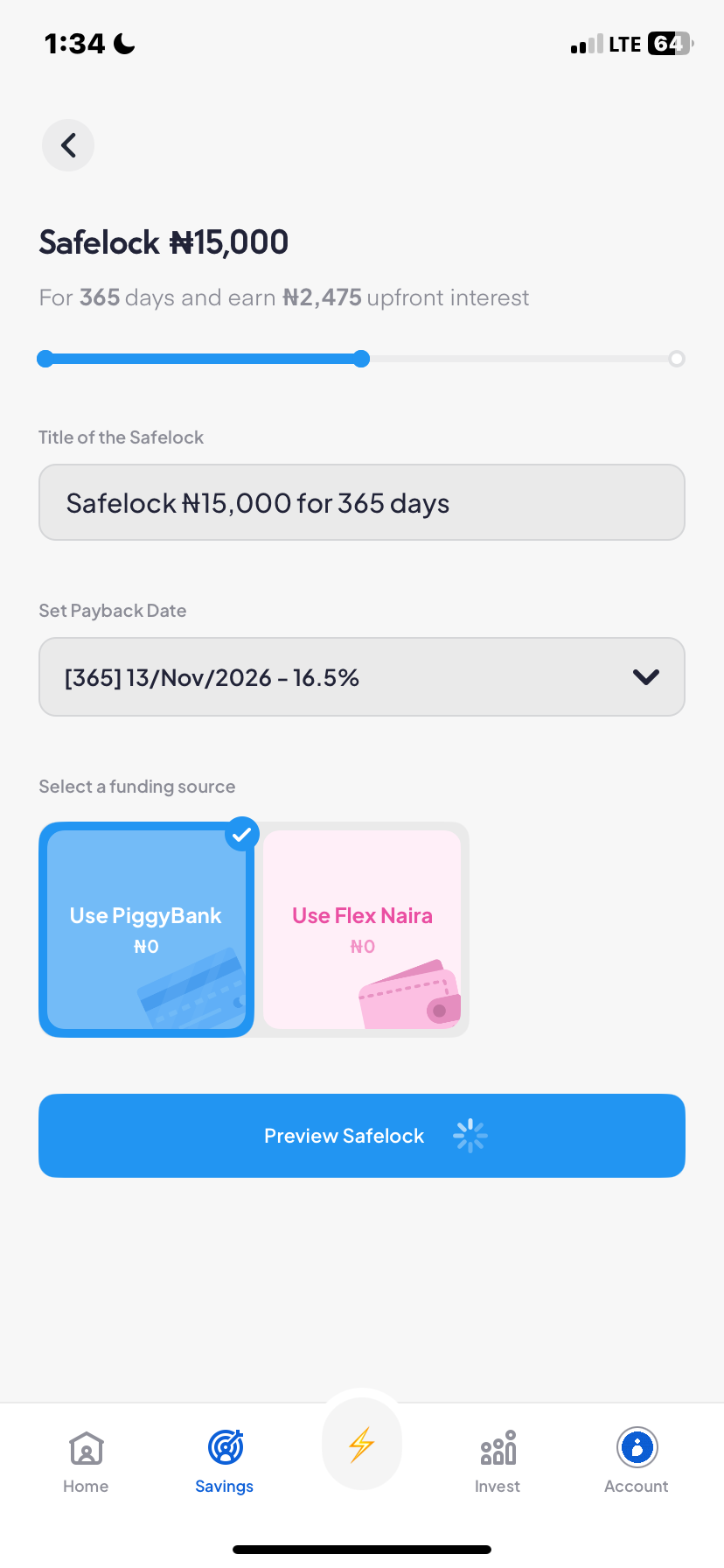Choose Use Flex Naira funding source
The height and width of the screenshot is (1568, 724).
point(361,929)
